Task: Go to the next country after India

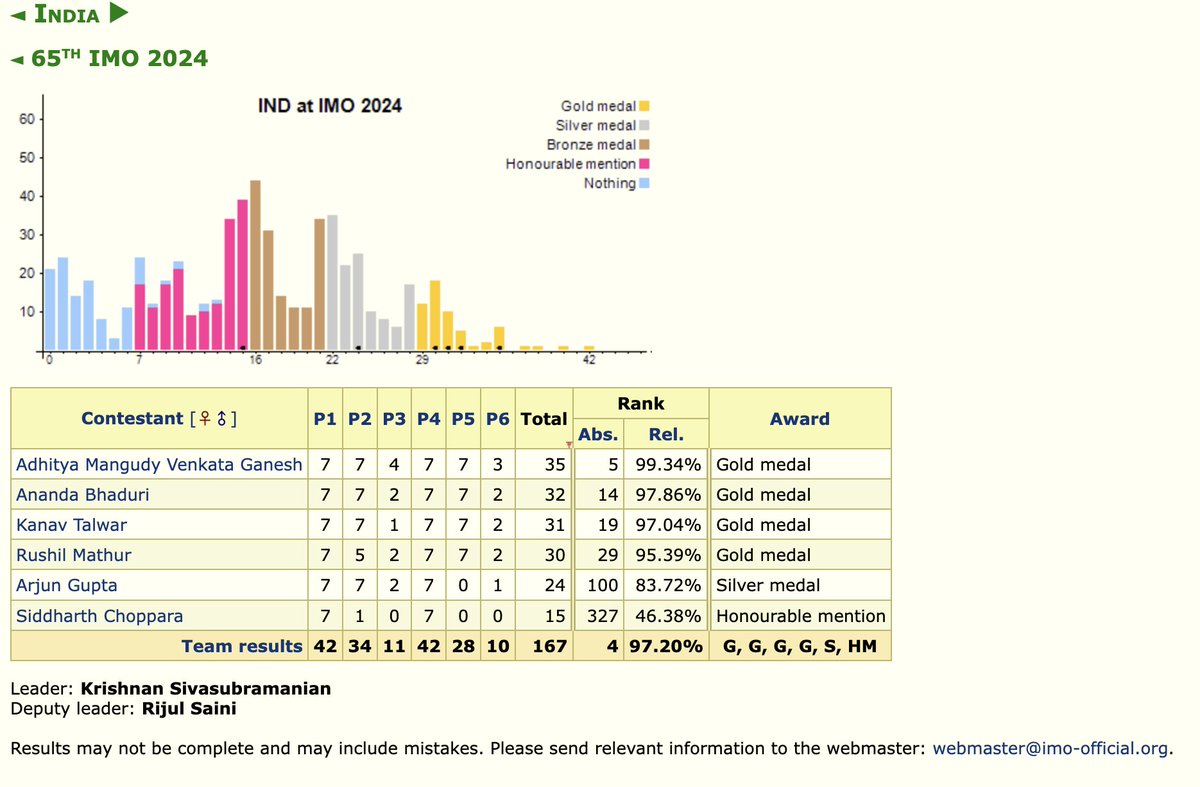Action: [x=119, y=14]
